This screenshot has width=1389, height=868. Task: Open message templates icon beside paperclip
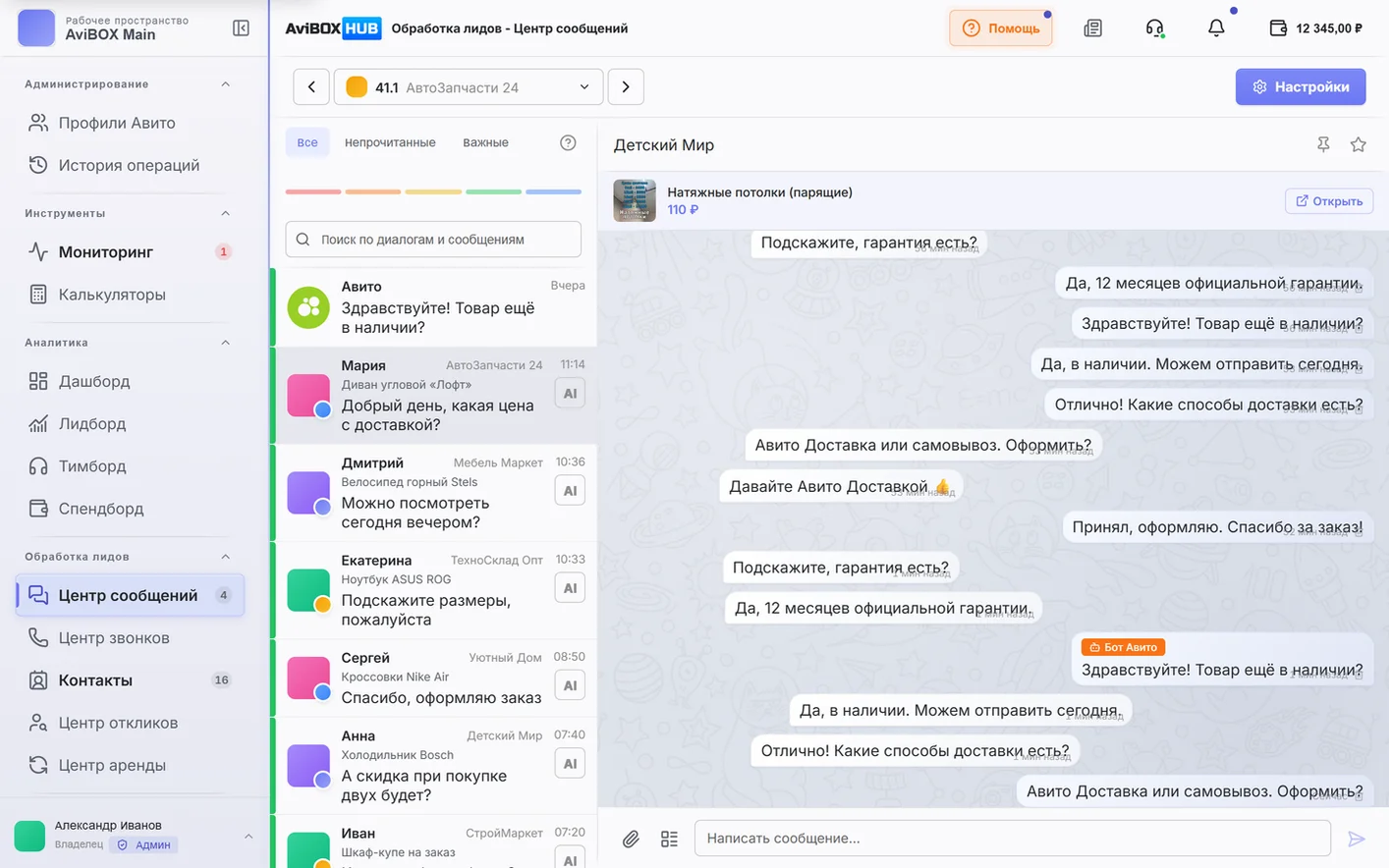pyautogui.click(x=669, y=839)
